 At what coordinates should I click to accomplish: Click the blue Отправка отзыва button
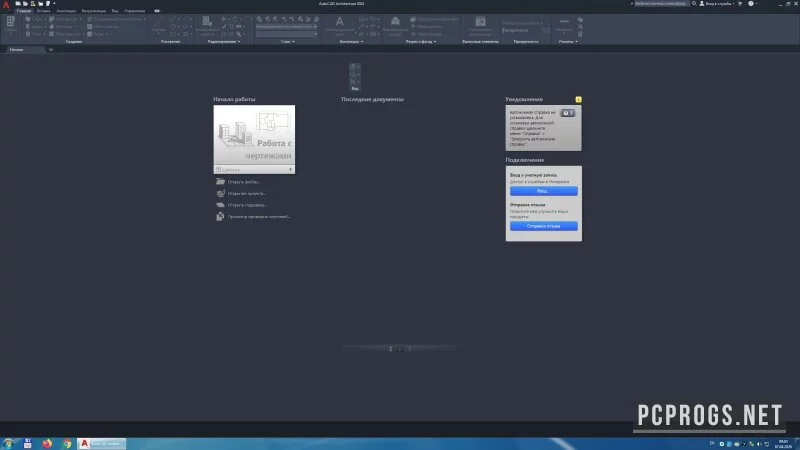[x=543, y=226]
